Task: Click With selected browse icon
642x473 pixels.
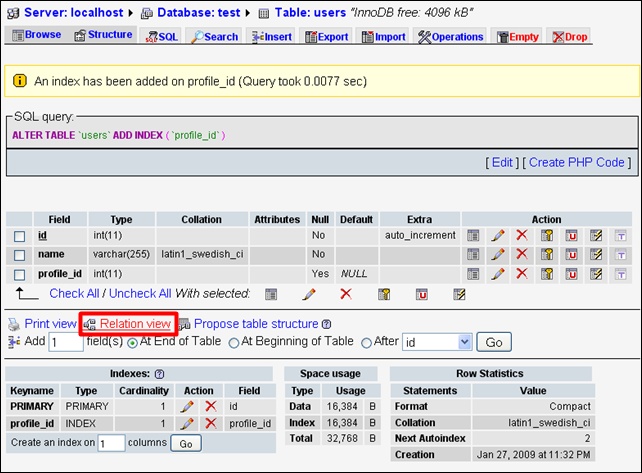Action: pyautogui.click(x=271, y=294)
